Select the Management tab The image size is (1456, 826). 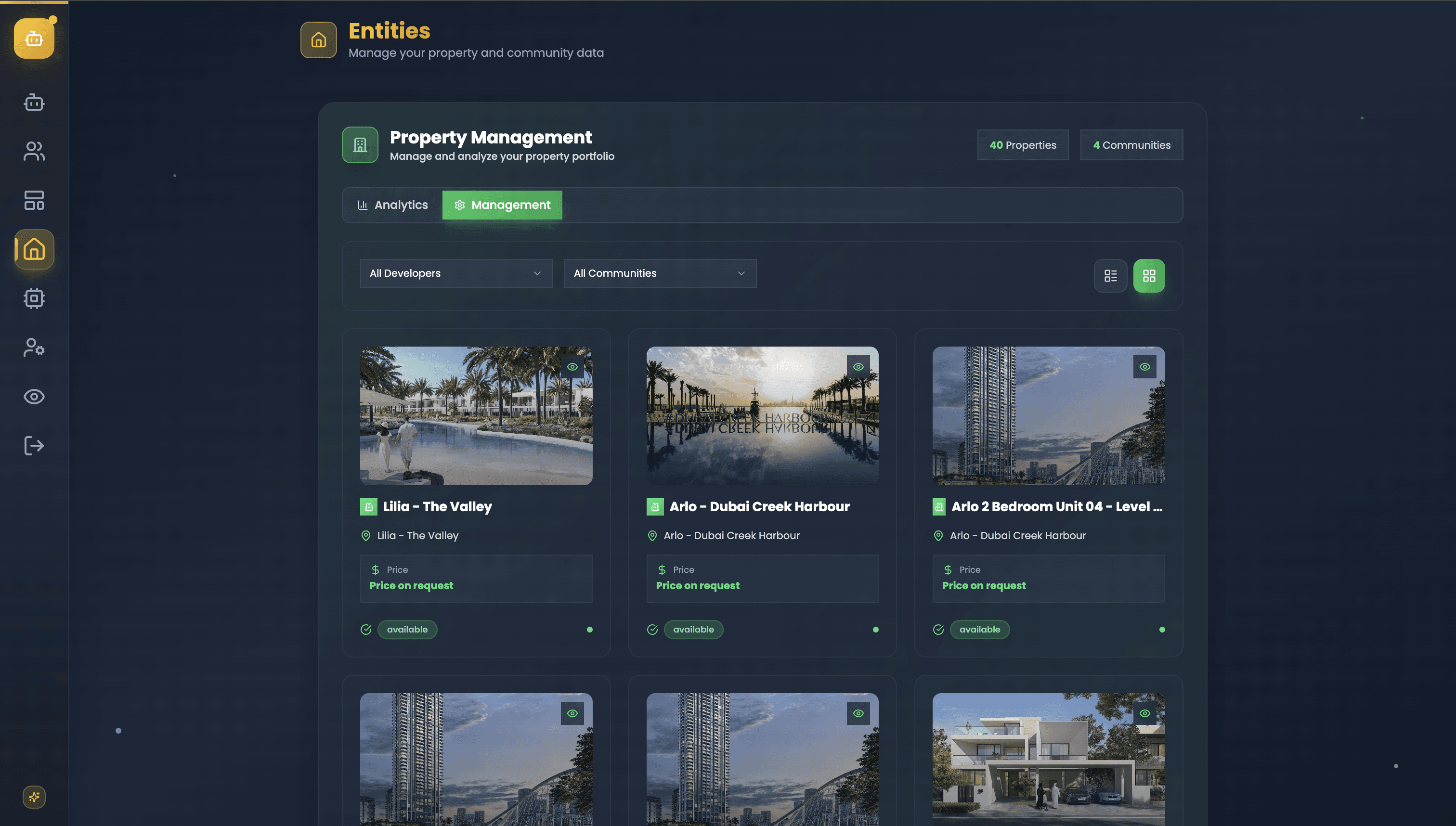tap(502, 205)
